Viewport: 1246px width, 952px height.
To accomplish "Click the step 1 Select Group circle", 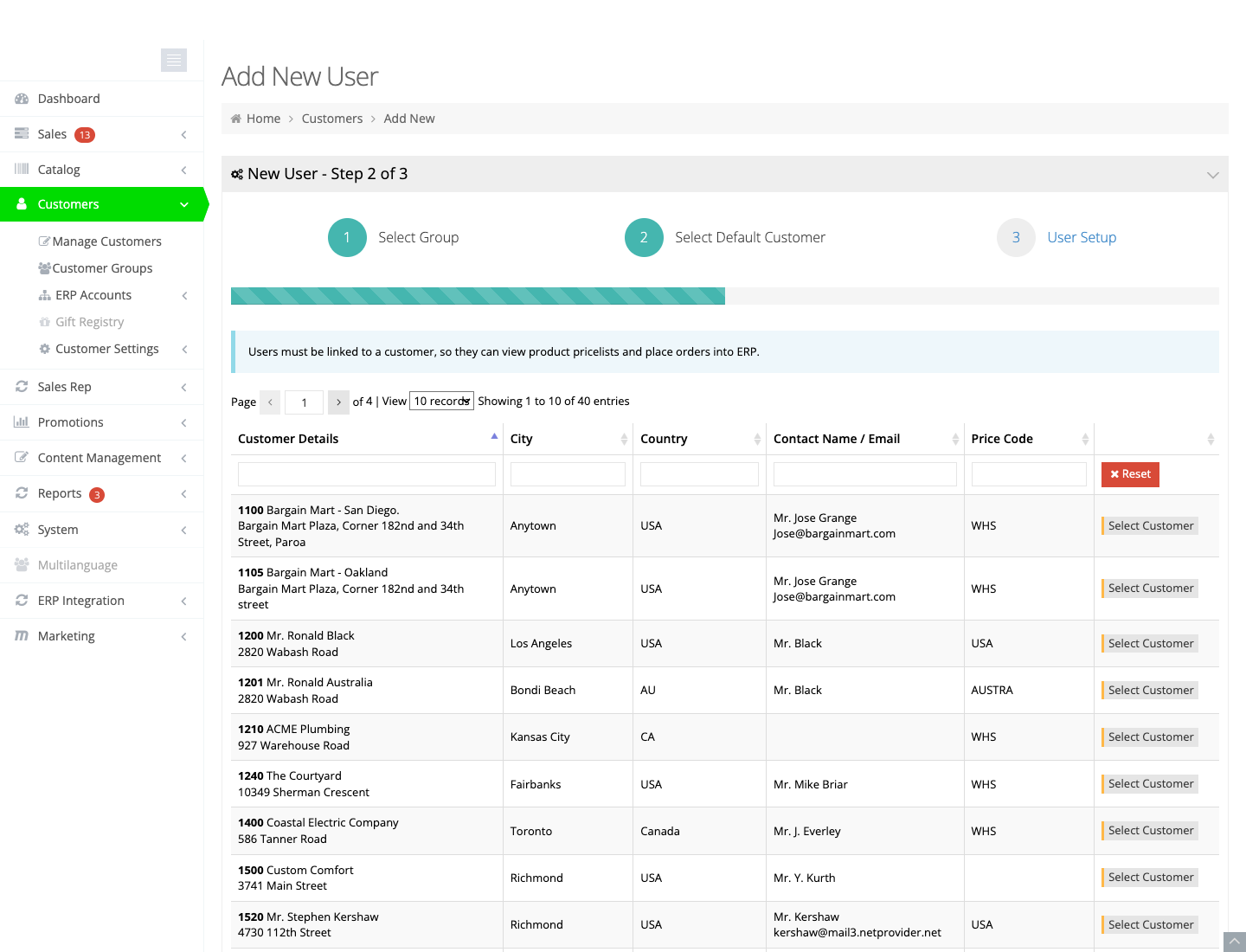I will (x=347, y=237).
